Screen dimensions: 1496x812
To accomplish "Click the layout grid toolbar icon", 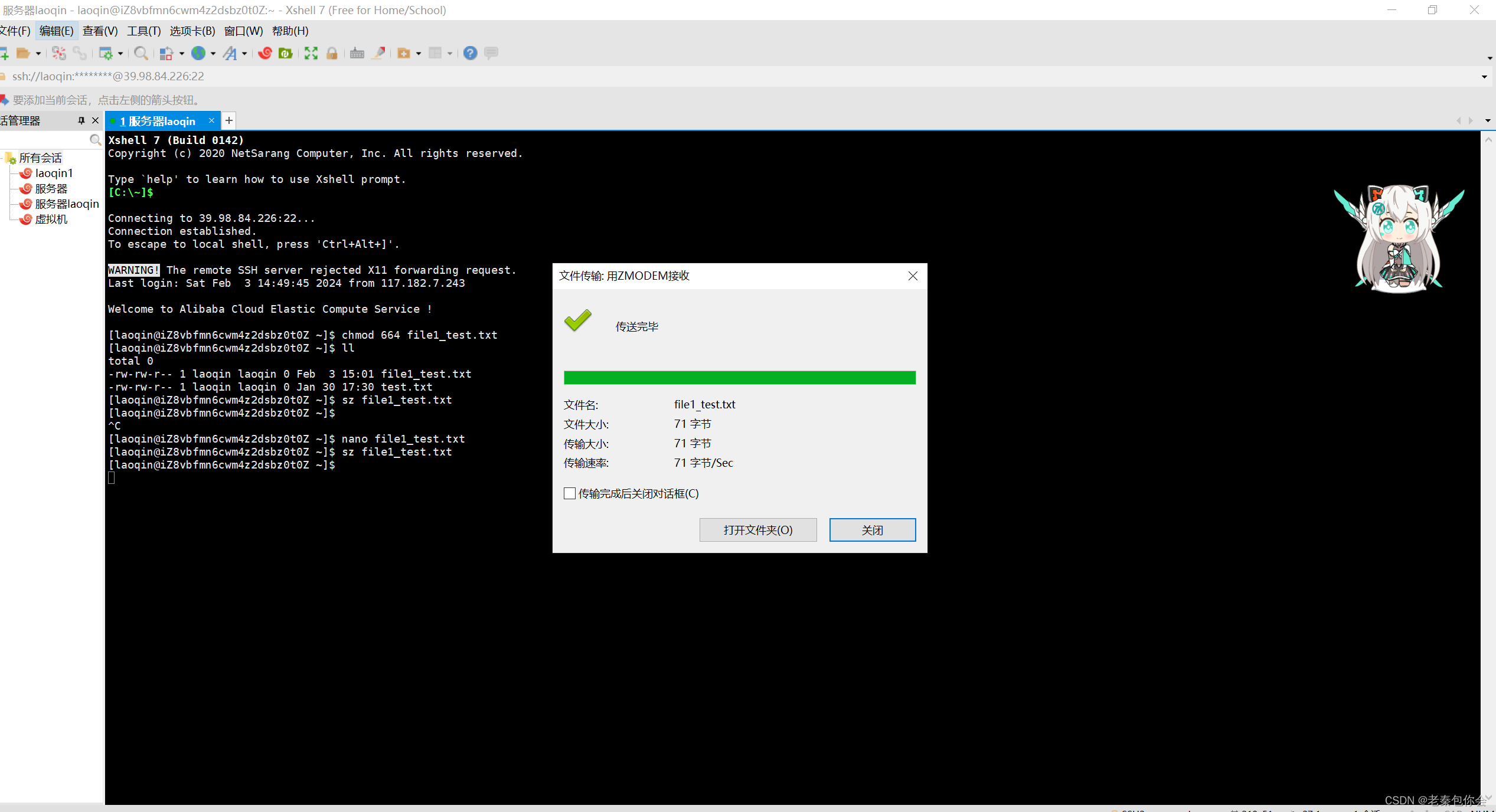I will pos(435,54).
